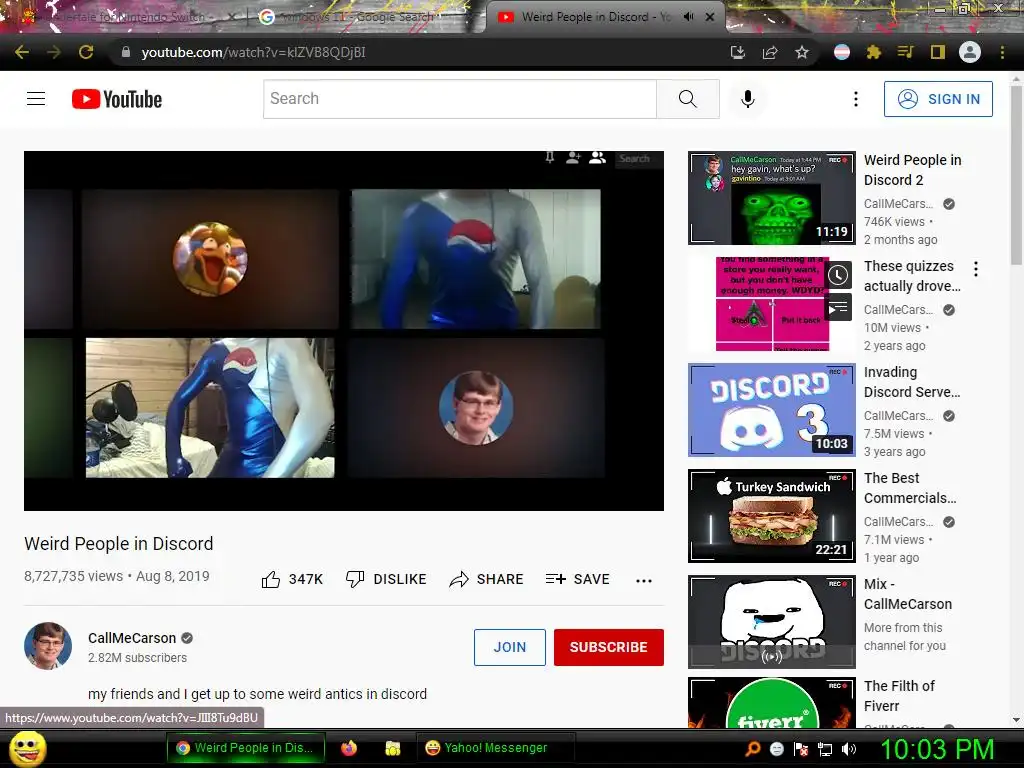Open the media controls playlist icon
The image size is (1024, 768).
(906, 52)
